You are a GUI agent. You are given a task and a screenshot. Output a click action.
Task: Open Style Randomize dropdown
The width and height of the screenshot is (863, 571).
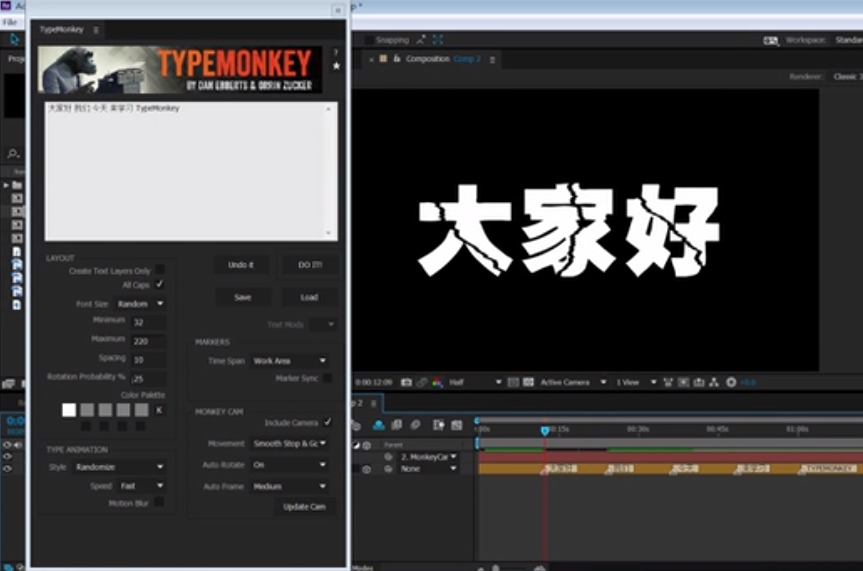pyautogui.click(x=119, y=467)
